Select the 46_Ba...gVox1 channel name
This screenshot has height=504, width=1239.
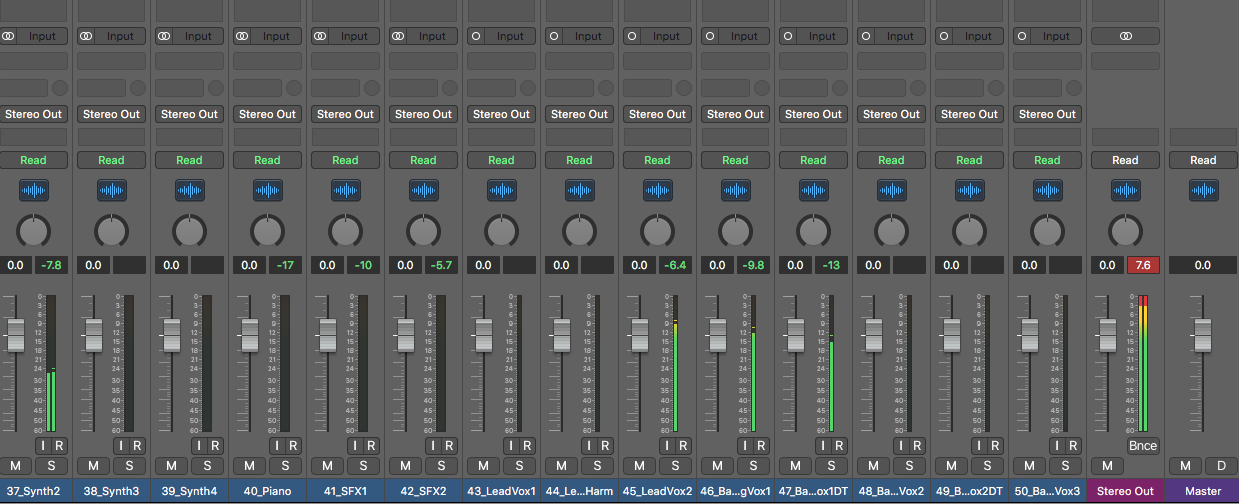[x=735, y=491]
